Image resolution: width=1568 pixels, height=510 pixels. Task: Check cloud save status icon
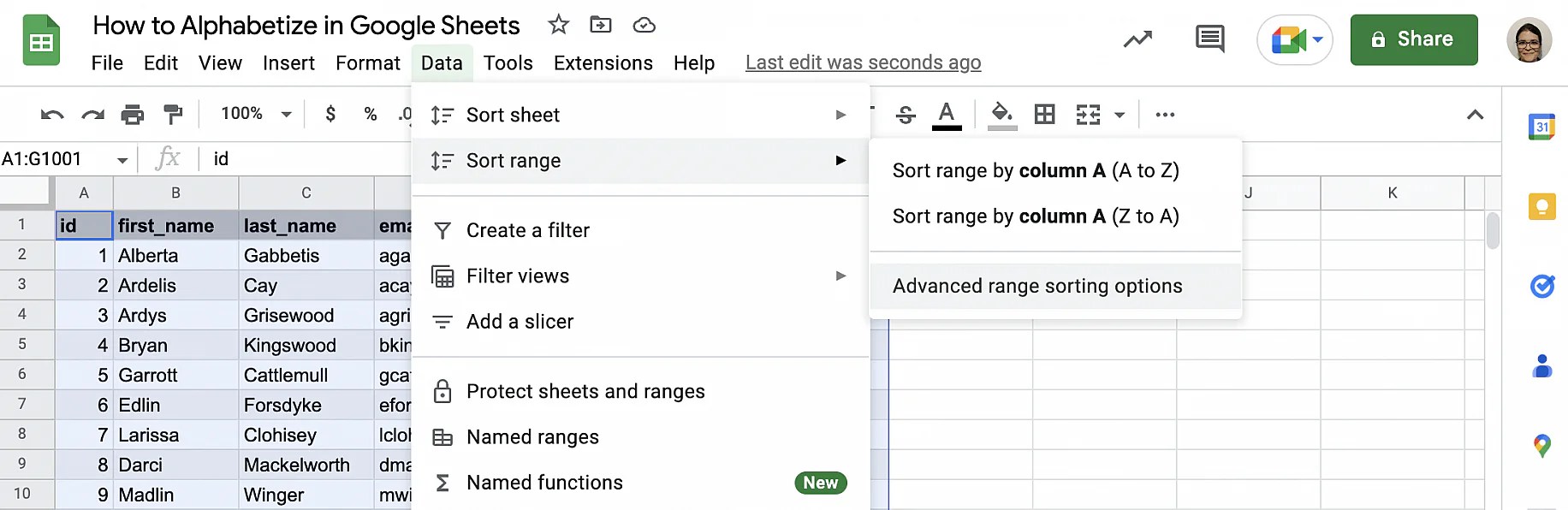(644, 25)
